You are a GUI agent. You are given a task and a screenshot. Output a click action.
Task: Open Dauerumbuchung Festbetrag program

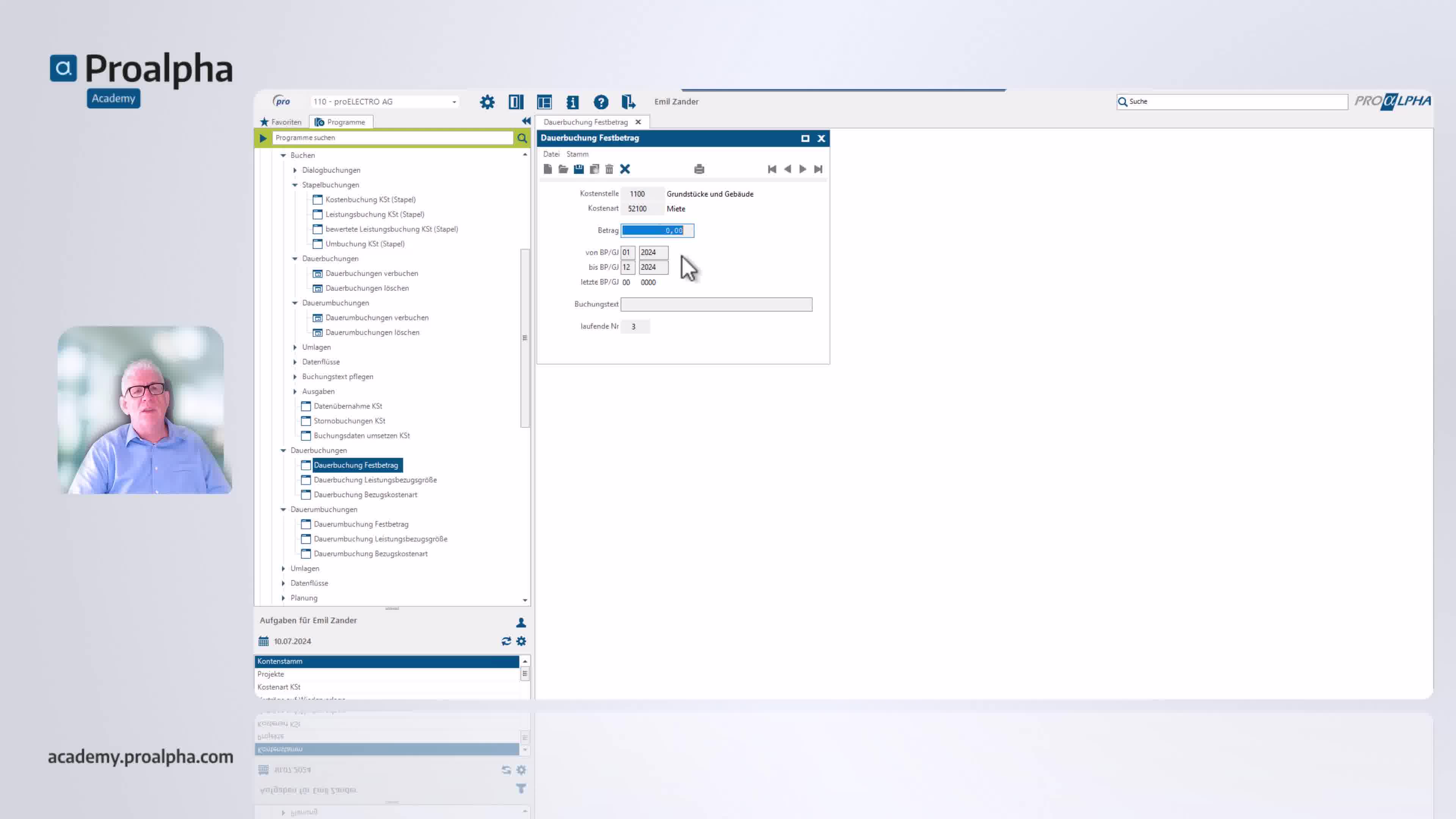point(361,524)
